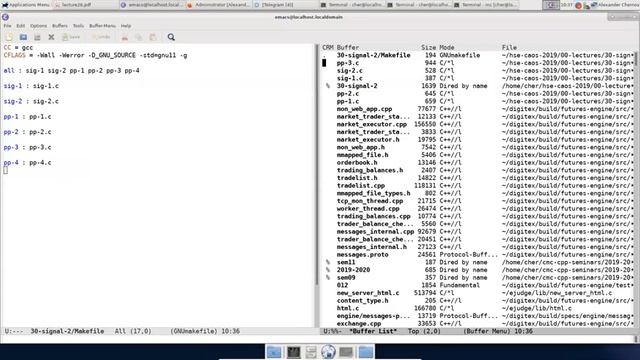Image resolution: width=640 pixels, height=360 pixels.
Task: Click the Paste toolbar icon
Action: pos(153,37)
